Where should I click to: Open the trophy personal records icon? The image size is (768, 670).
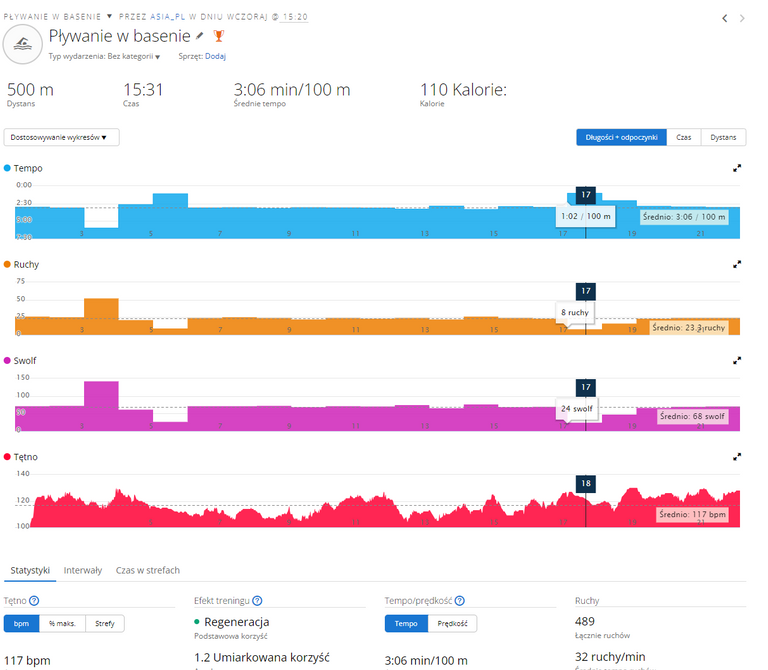(x=218, y=36)
